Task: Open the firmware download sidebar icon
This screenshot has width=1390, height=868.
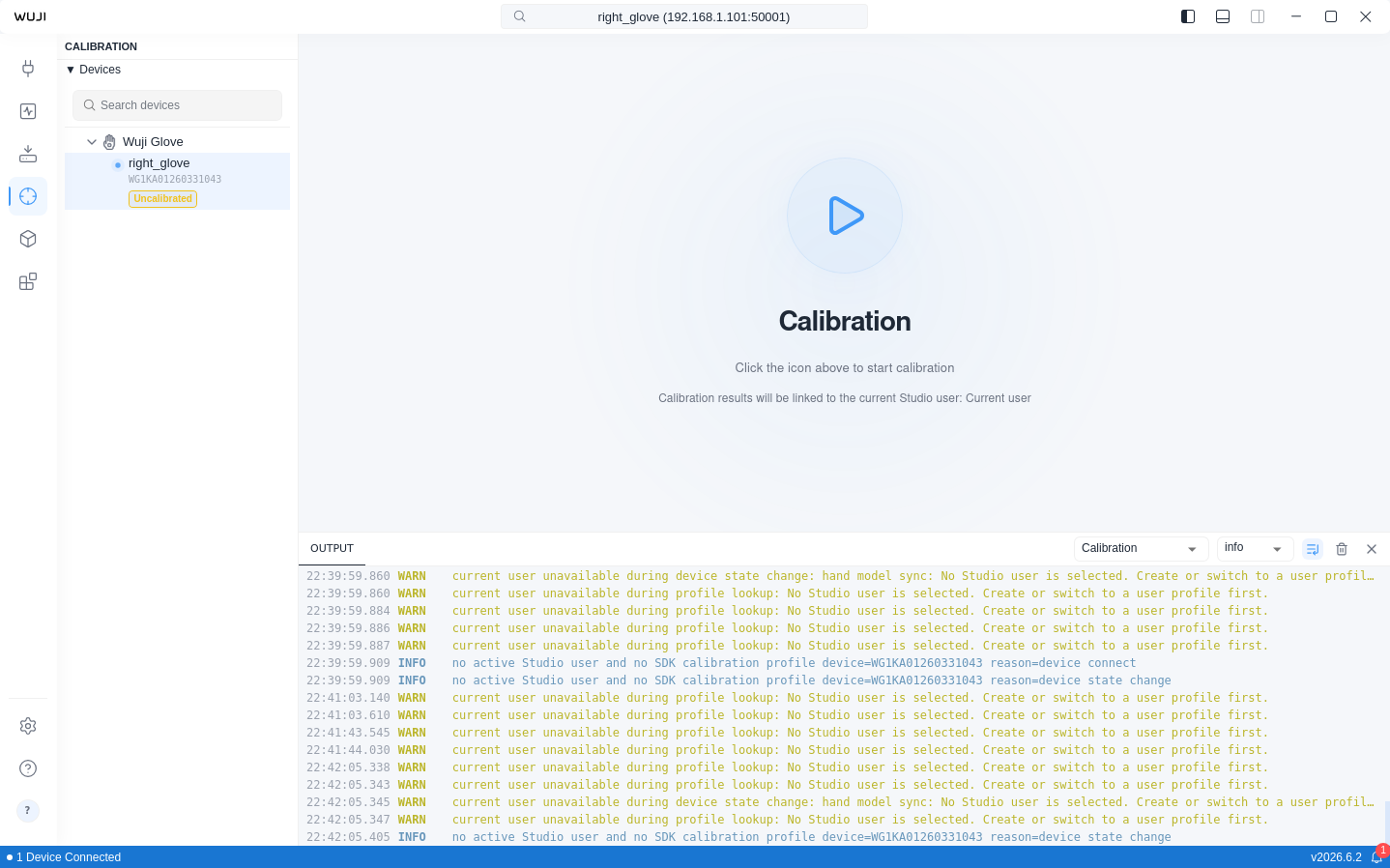Action: [28, 154]
